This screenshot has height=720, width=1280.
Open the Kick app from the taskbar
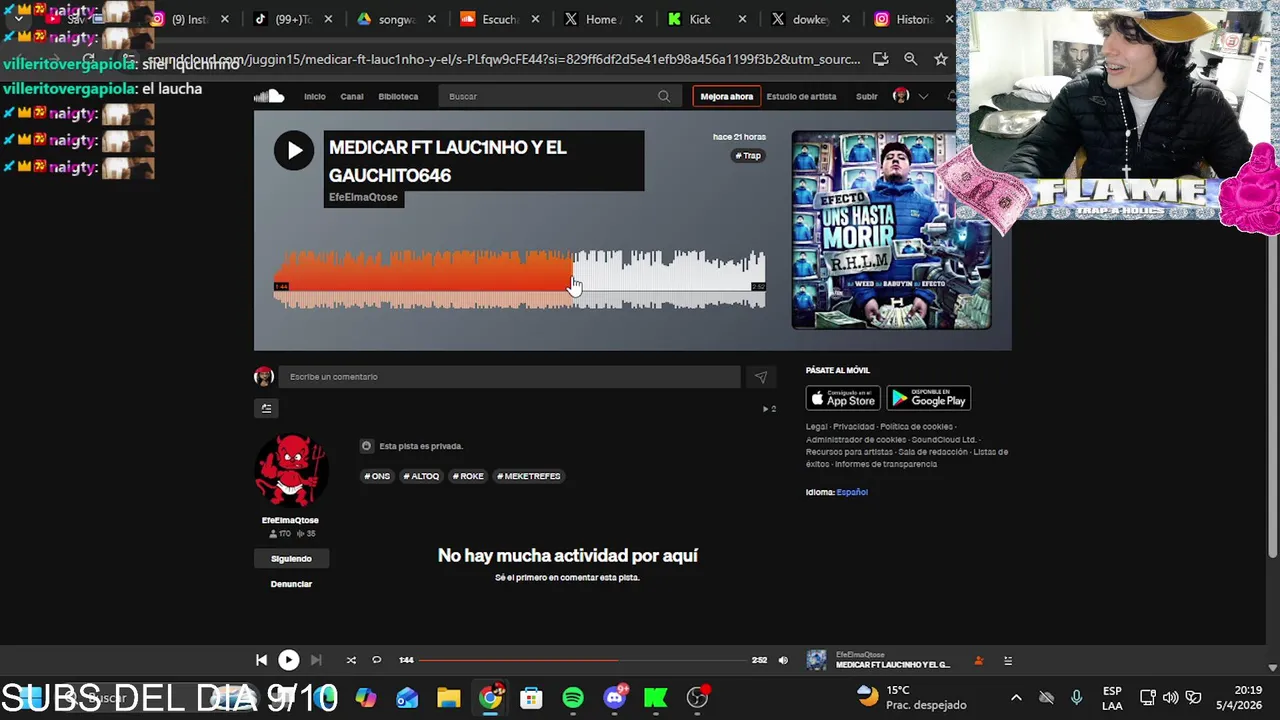pyautogui.click(x=655, y=698)
